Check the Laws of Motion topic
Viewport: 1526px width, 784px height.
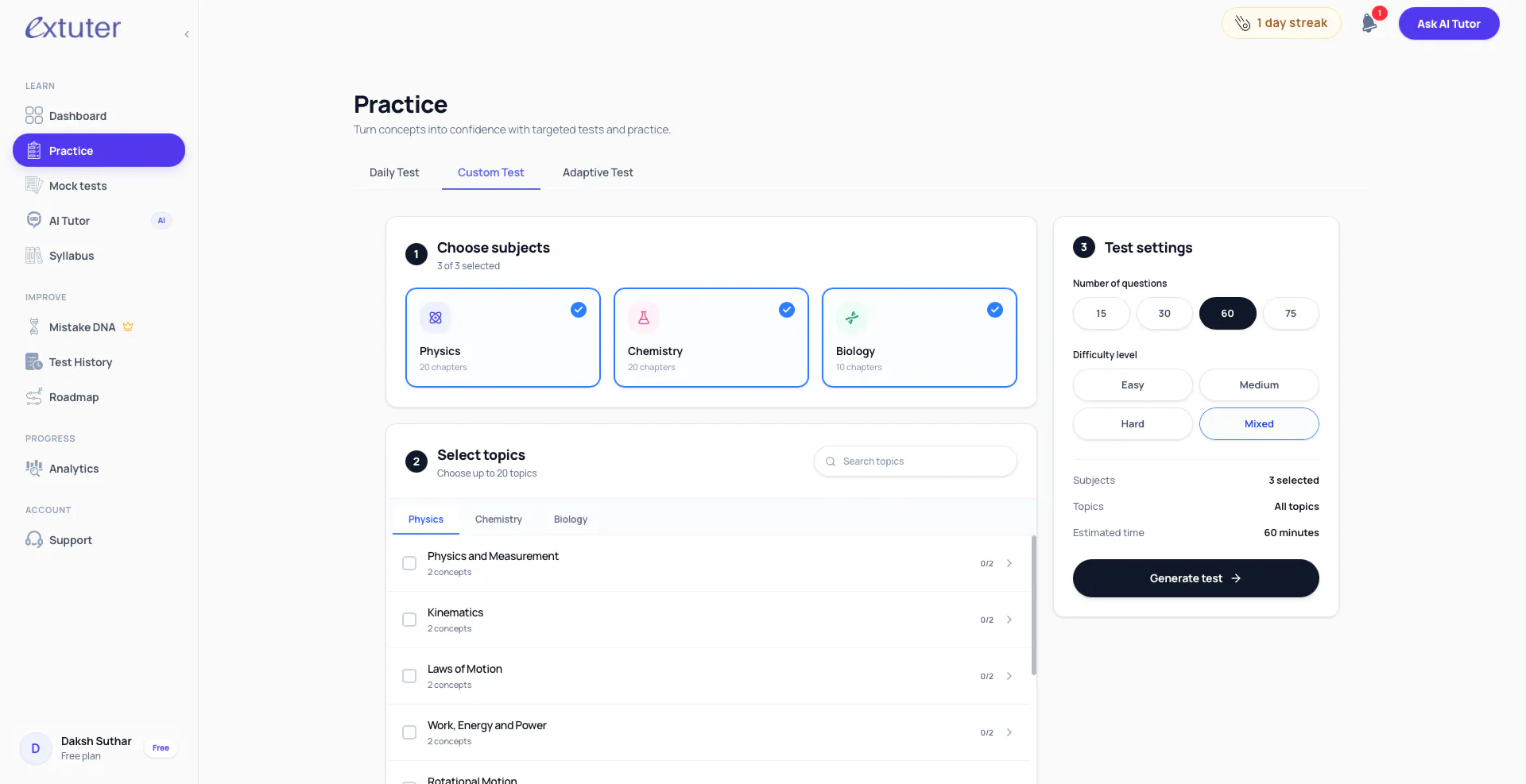pos(409,676)
